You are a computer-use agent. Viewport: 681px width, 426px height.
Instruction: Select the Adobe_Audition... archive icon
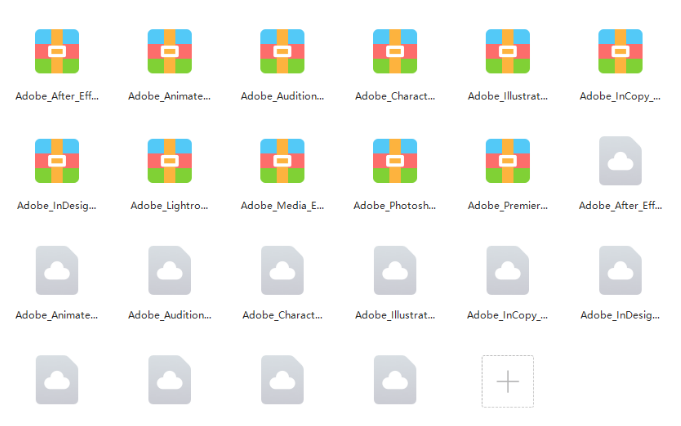282,51
